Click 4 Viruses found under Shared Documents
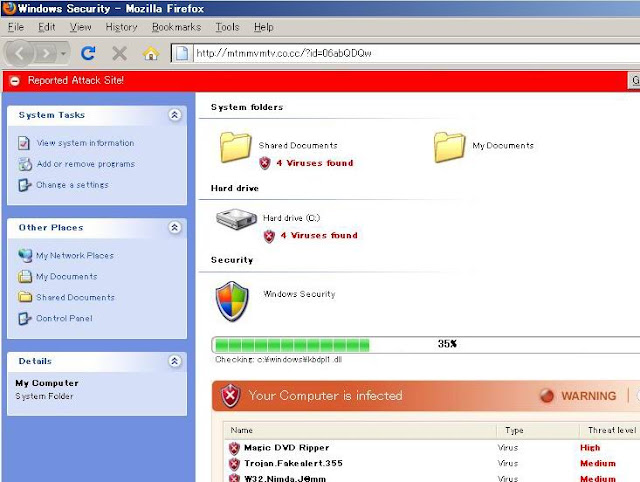The height and width of the screenshot is (482, 640). [315, 163]
